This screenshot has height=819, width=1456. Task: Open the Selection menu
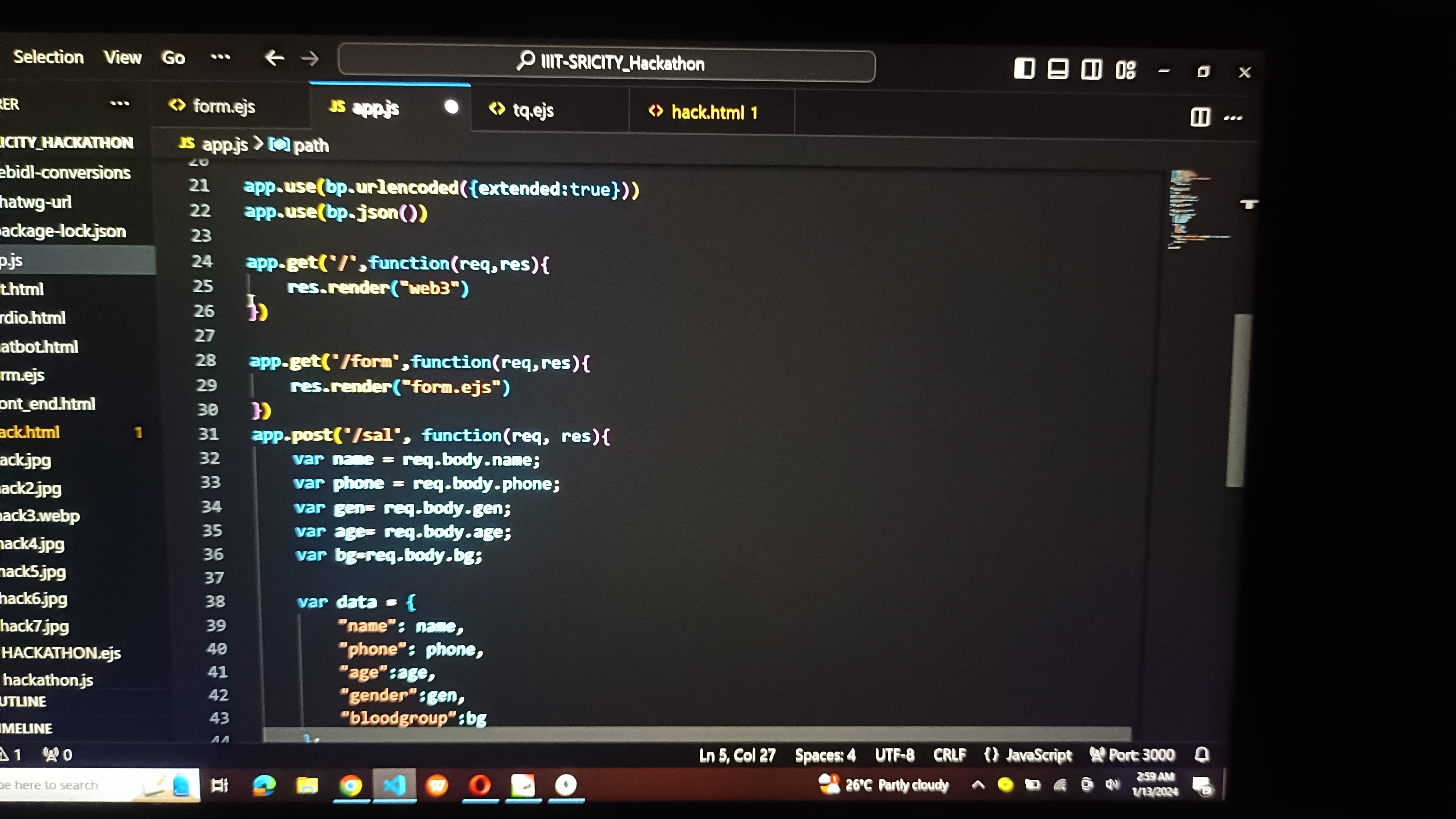[49, 57]
